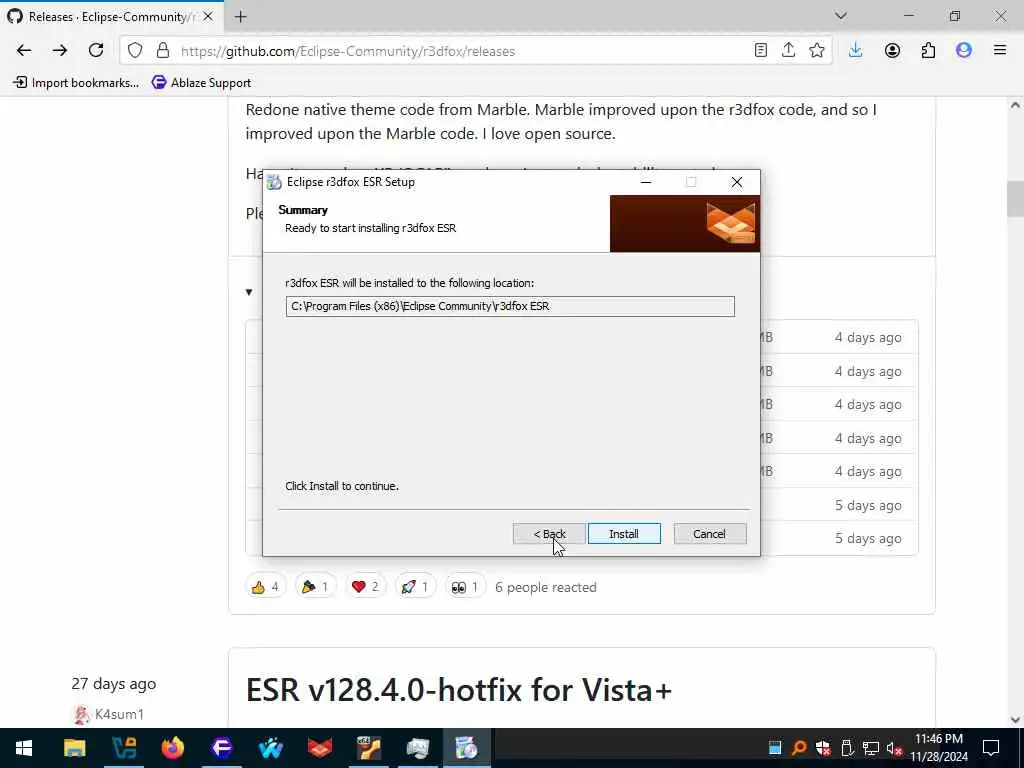This screenshot has height=768, width=1024.
Task: Open the notification center icon
Action: click(x=991, y=748)
